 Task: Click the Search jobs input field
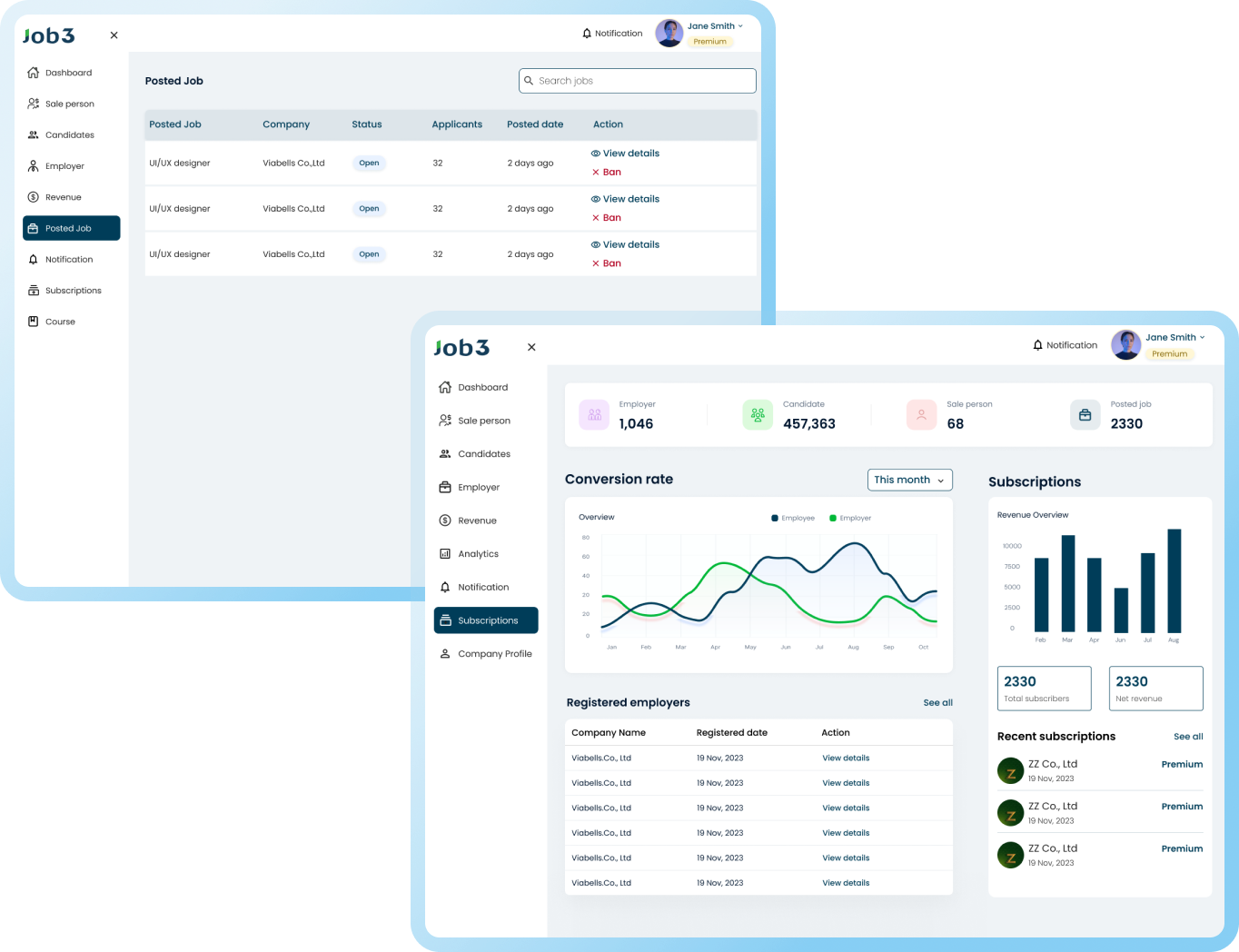click(638, 81)
